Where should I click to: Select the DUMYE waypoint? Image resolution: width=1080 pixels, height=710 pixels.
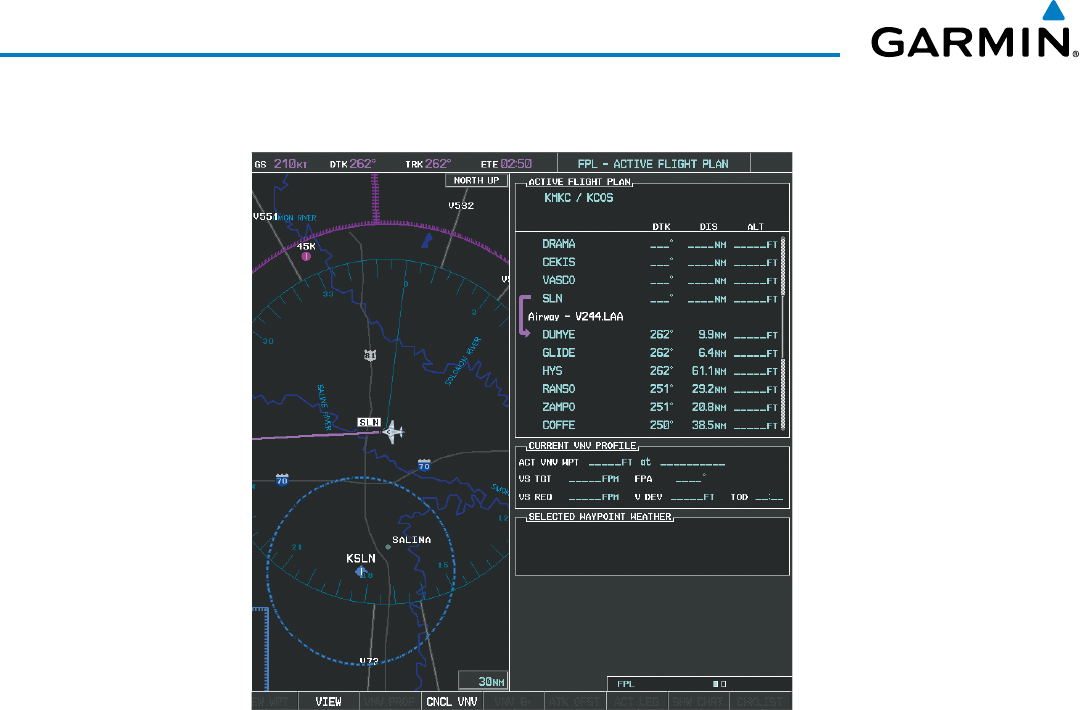point(559,335)
